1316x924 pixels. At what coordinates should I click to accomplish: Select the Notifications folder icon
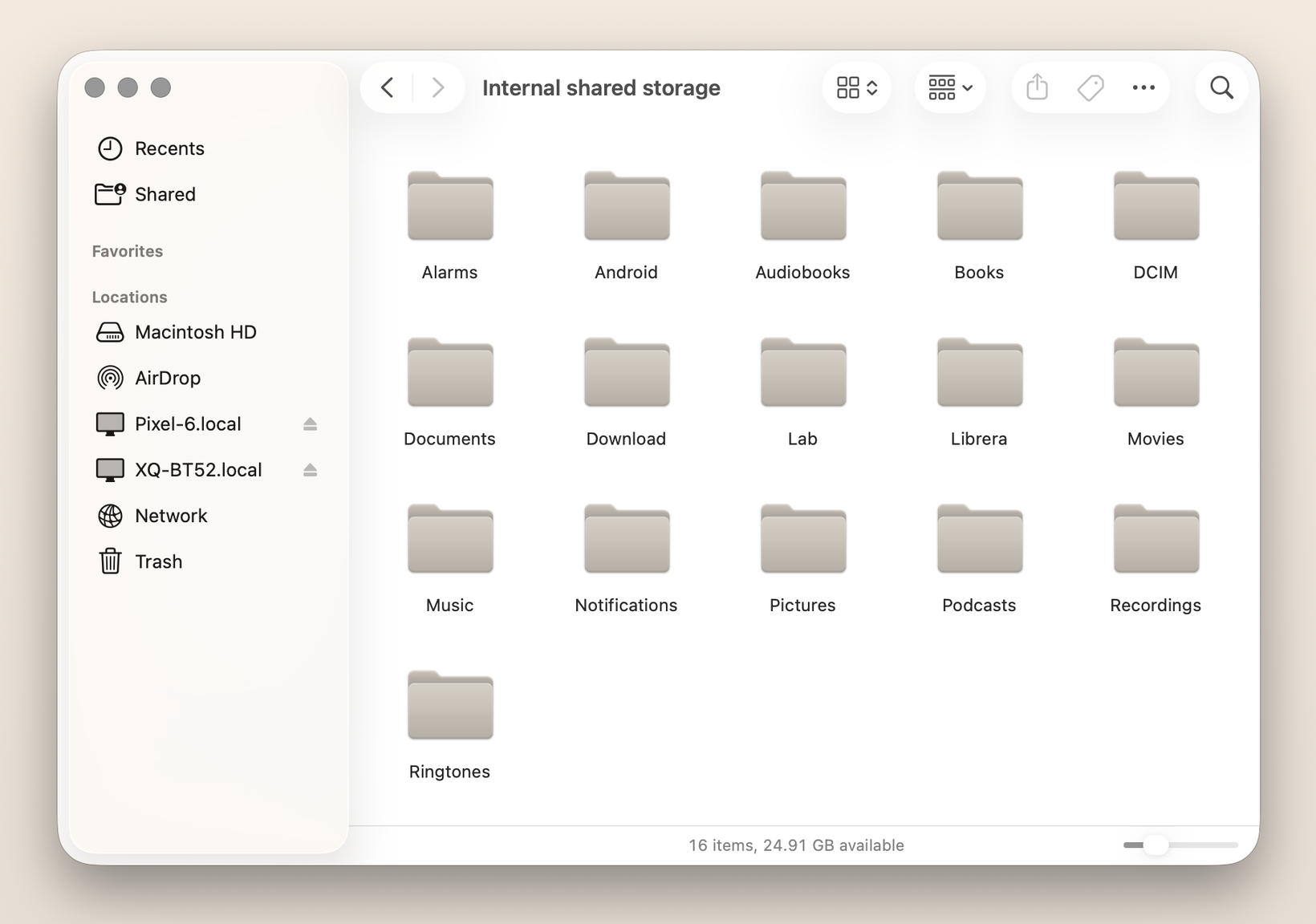click(627, 538)
